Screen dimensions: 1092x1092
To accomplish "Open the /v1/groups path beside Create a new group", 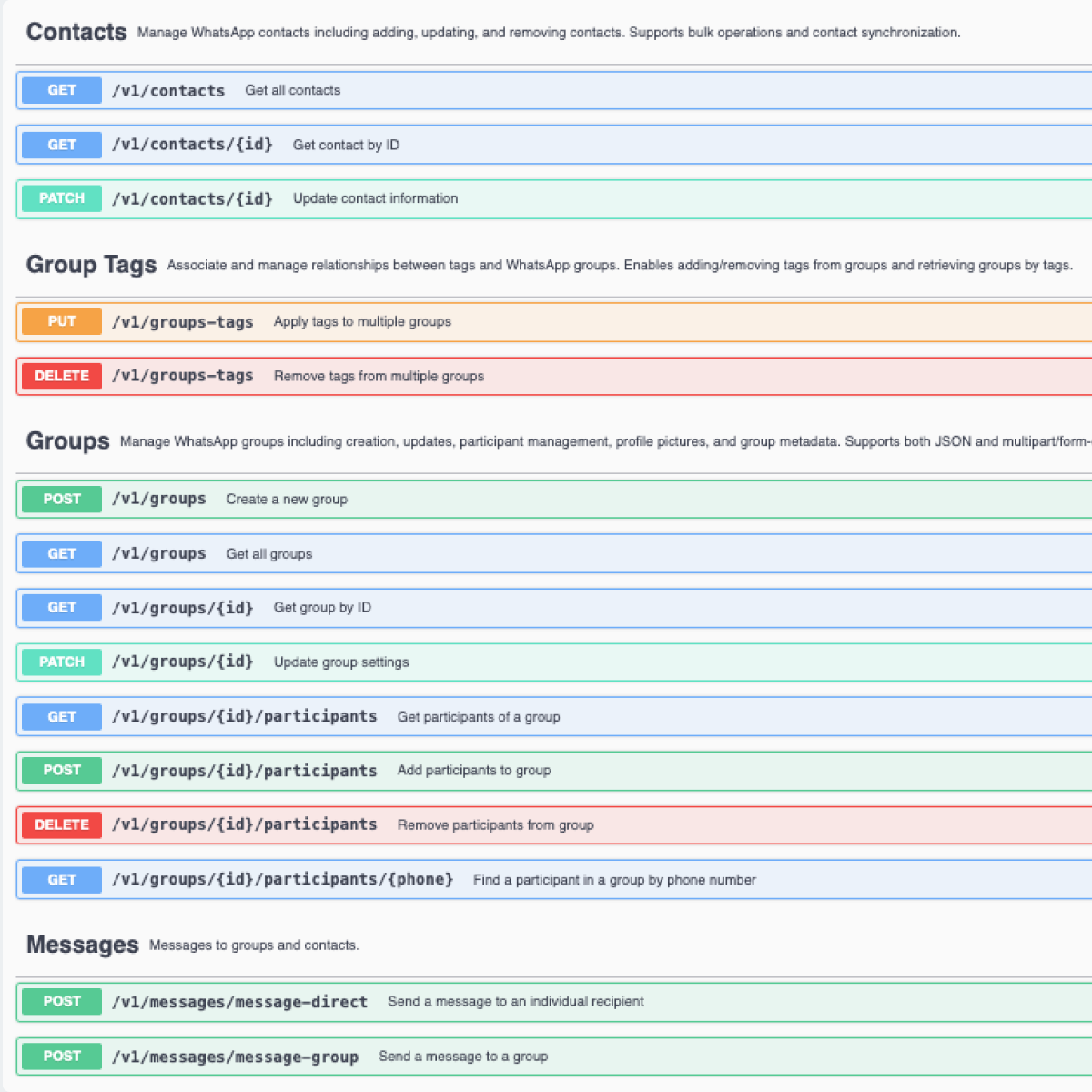I will 159,499.
